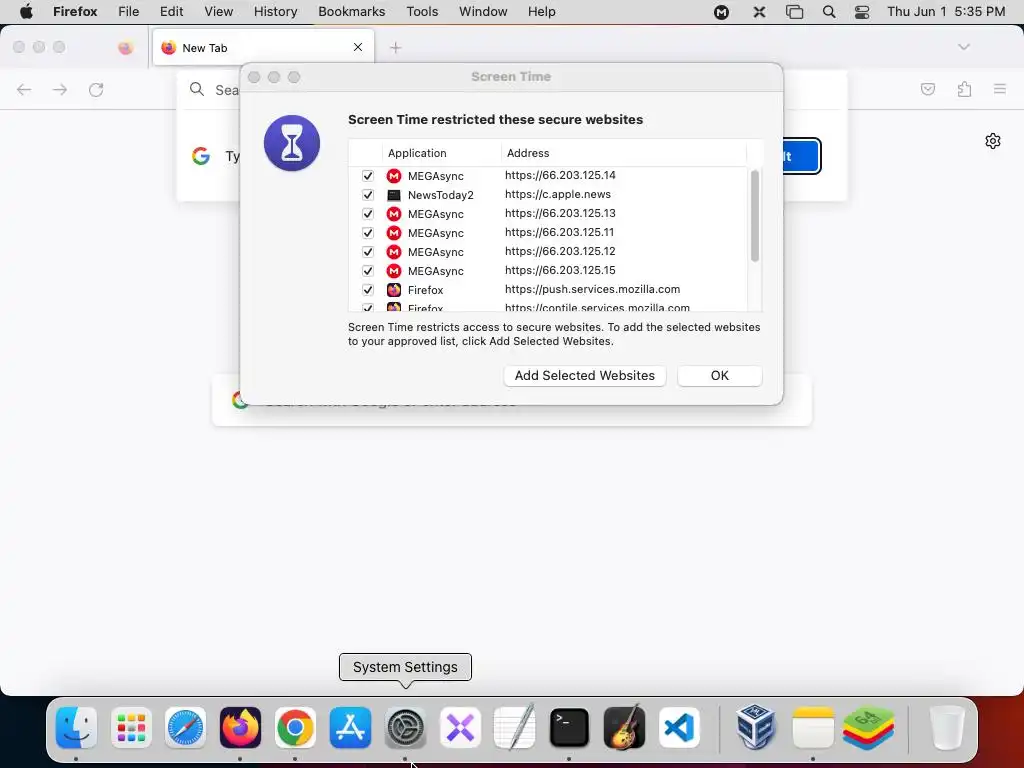Click the website list scrollbar thumb

755,216
